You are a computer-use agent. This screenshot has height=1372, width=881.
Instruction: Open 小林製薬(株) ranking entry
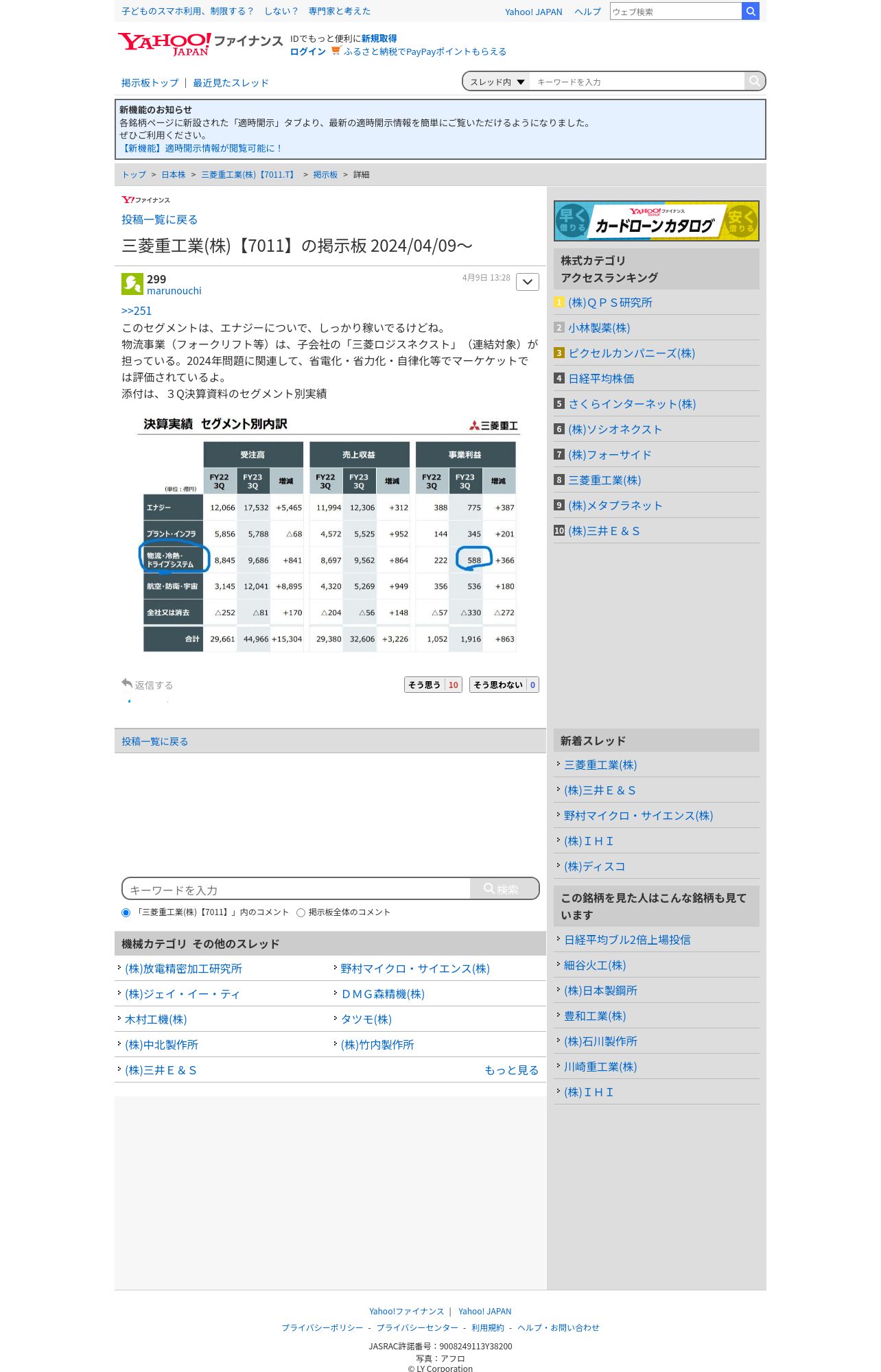(599, 328)
